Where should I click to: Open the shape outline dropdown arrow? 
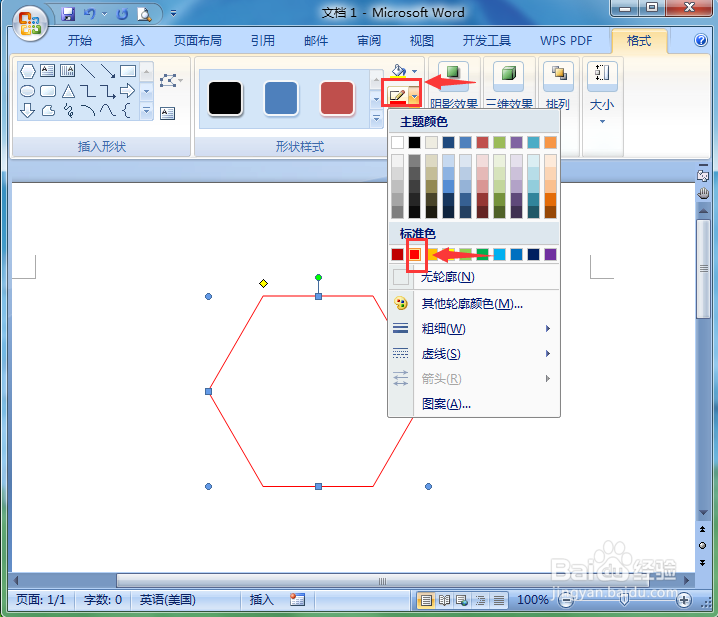click(x=414, y=97)
